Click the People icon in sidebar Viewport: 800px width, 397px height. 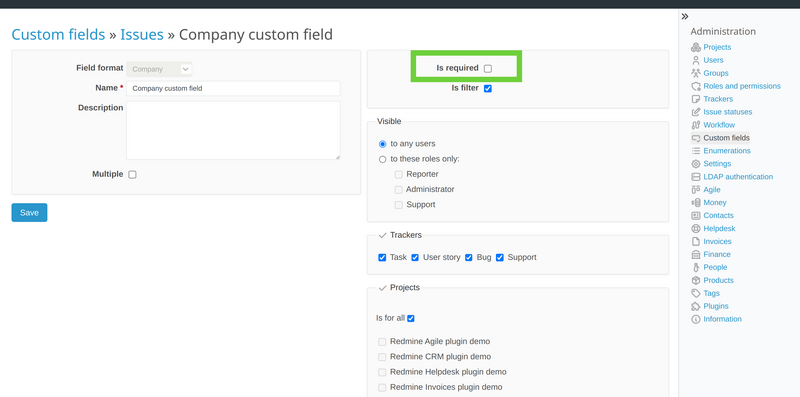tap(695, 267)
